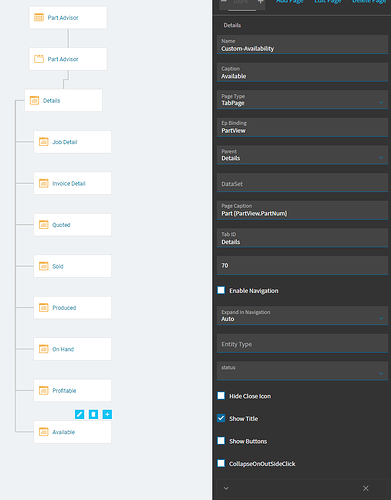Viewport: 391px width, 500px height.
Task: Open the Page Type dropdown showing TabPage
Action: (302, 100)
